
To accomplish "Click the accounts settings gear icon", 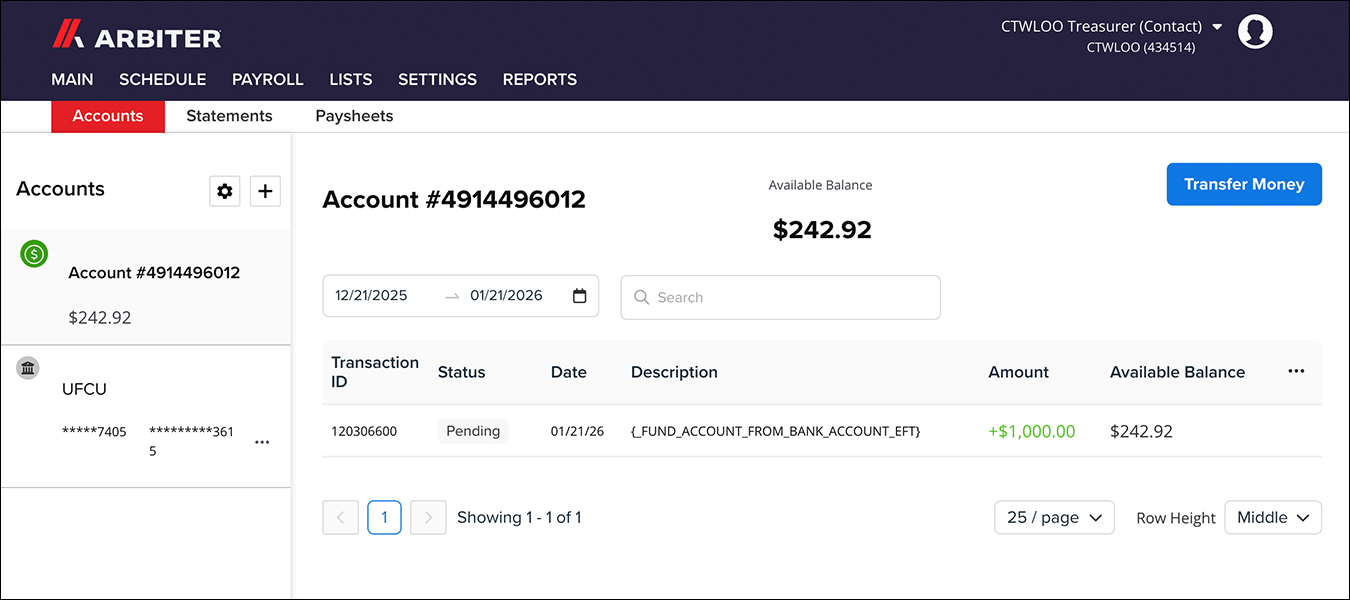I will pos(225,191).
